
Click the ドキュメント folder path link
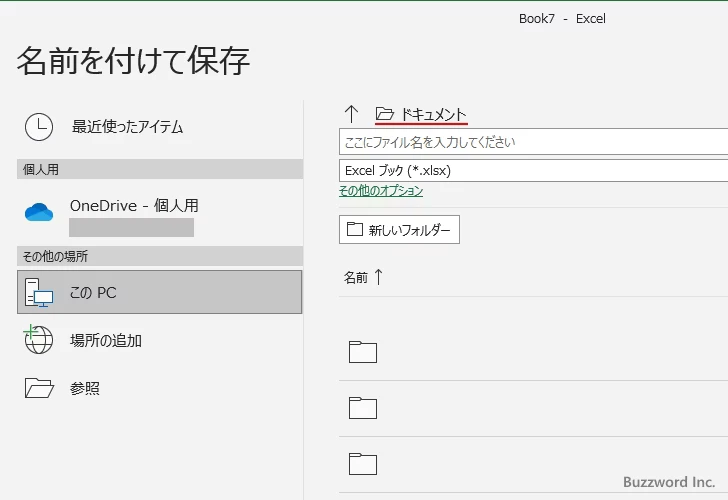(421, 114)
